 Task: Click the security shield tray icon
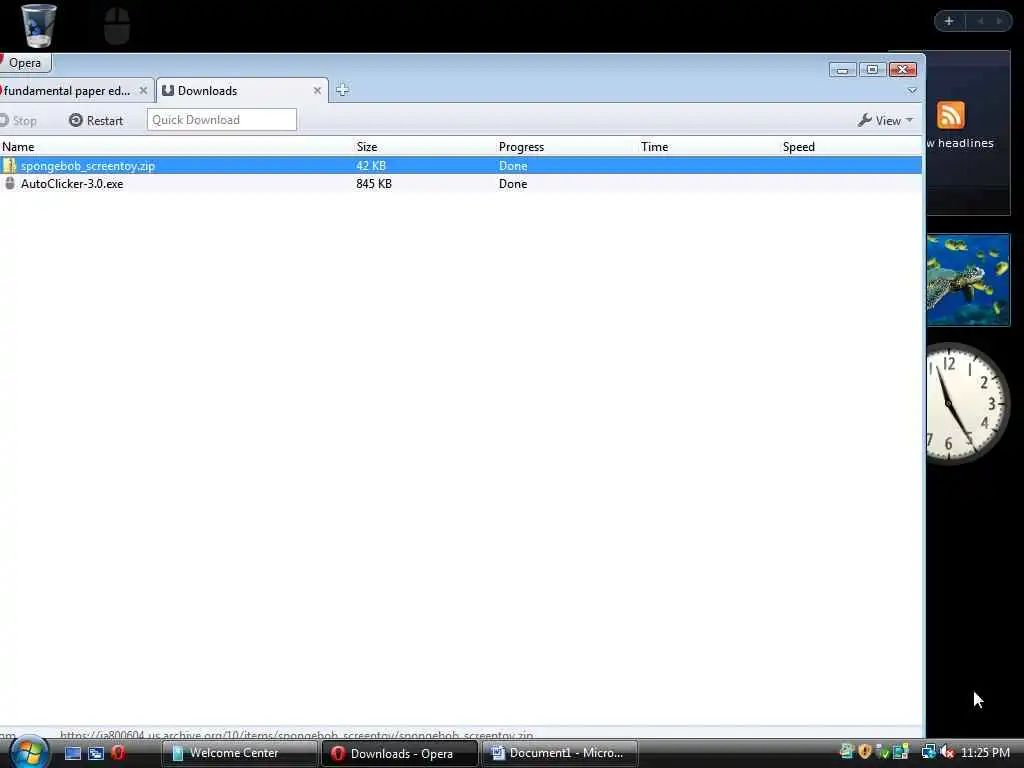point(865,752)
